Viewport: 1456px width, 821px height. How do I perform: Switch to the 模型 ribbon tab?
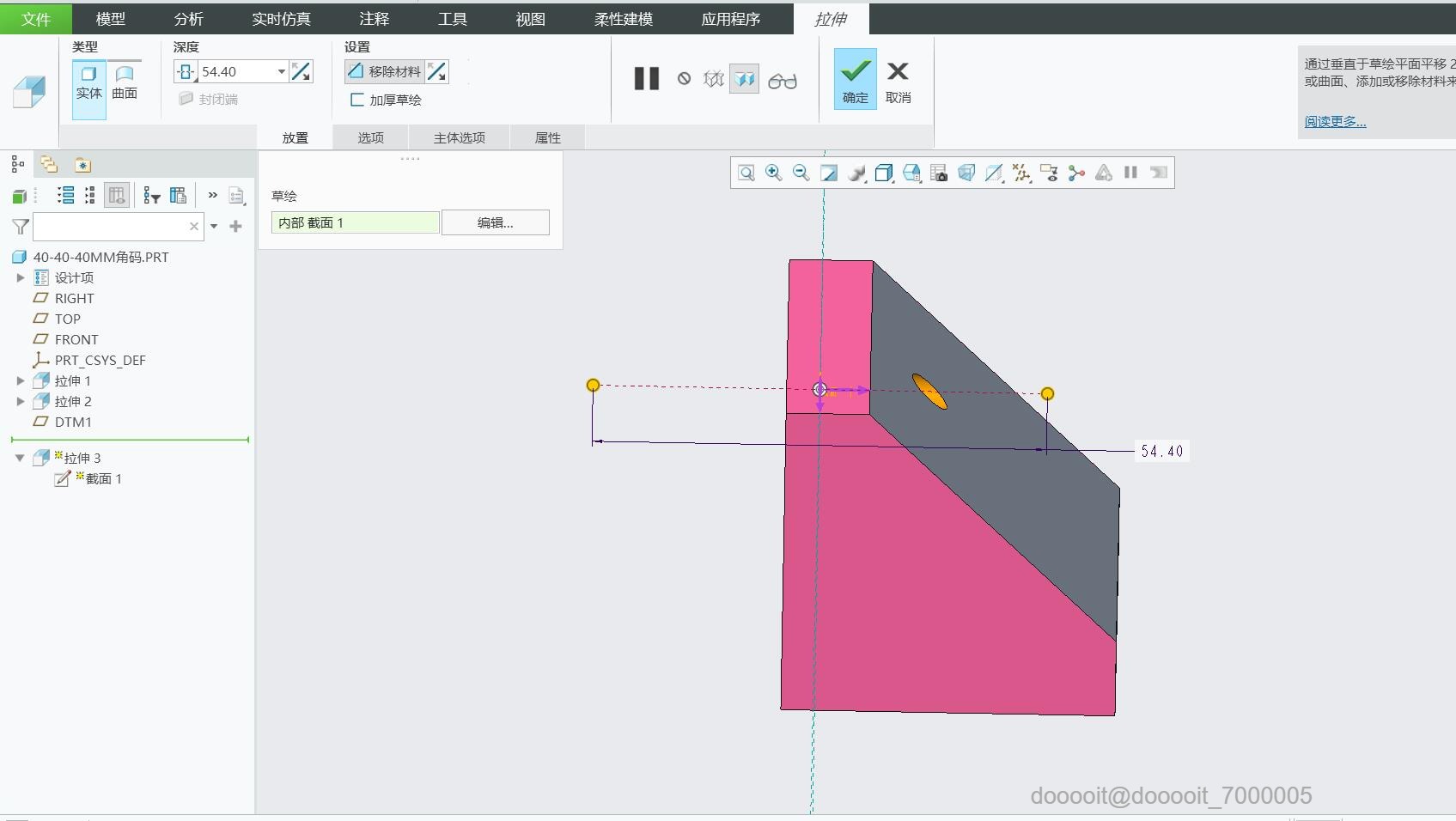point(111,19)
